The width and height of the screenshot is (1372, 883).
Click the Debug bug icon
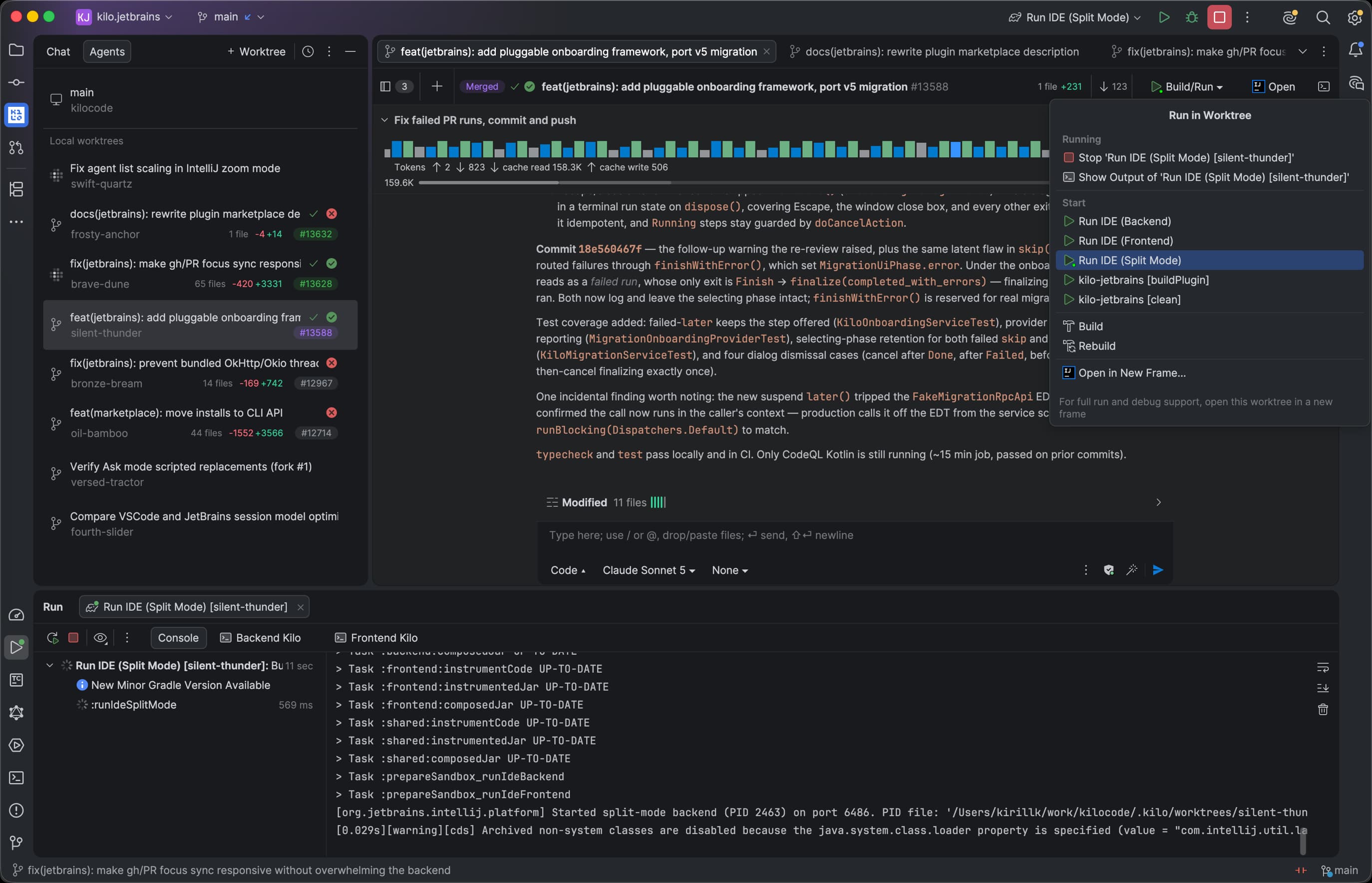click(x=1191, y=17)
